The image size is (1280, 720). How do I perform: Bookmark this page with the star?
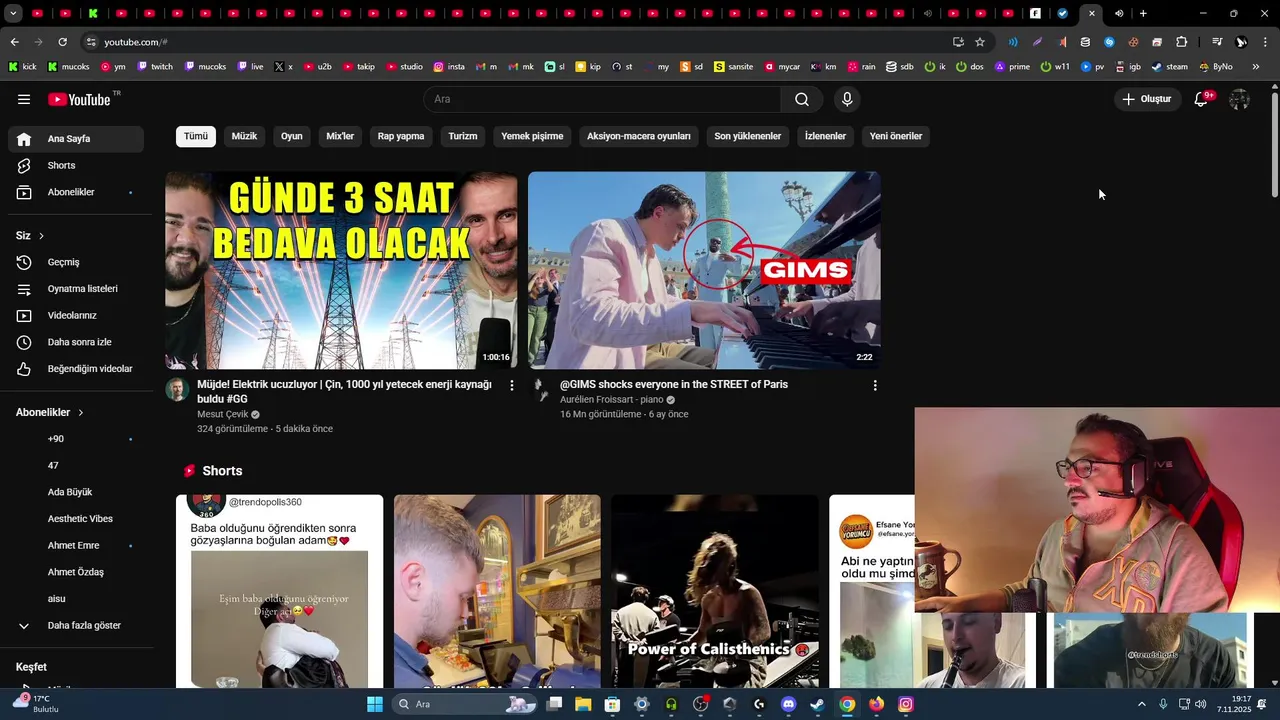pyautogui.click(x=980, y=42)
